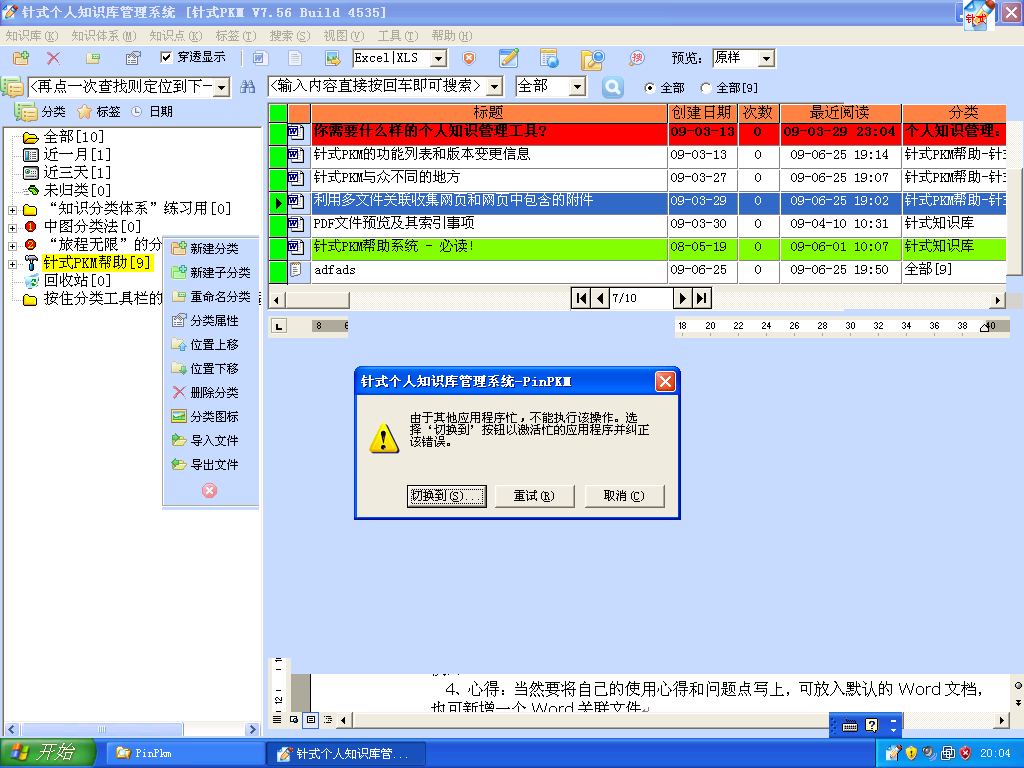Click the 取消 button in dialog
The height and width of the screenshot is (768, 1024).
pyautogui.click(x=623, y=496)
